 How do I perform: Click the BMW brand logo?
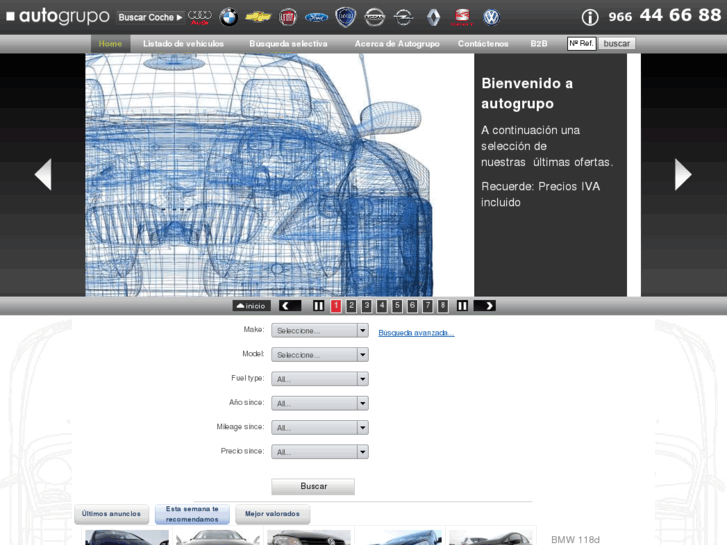click(x=229, y=17)
